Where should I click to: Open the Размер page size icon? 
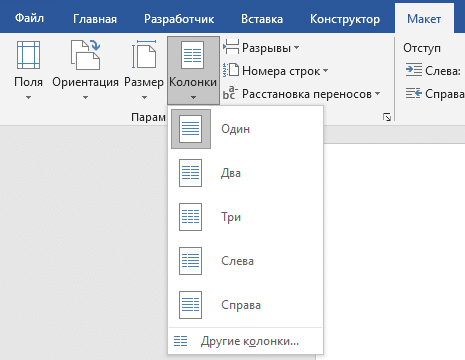(144, 55)
